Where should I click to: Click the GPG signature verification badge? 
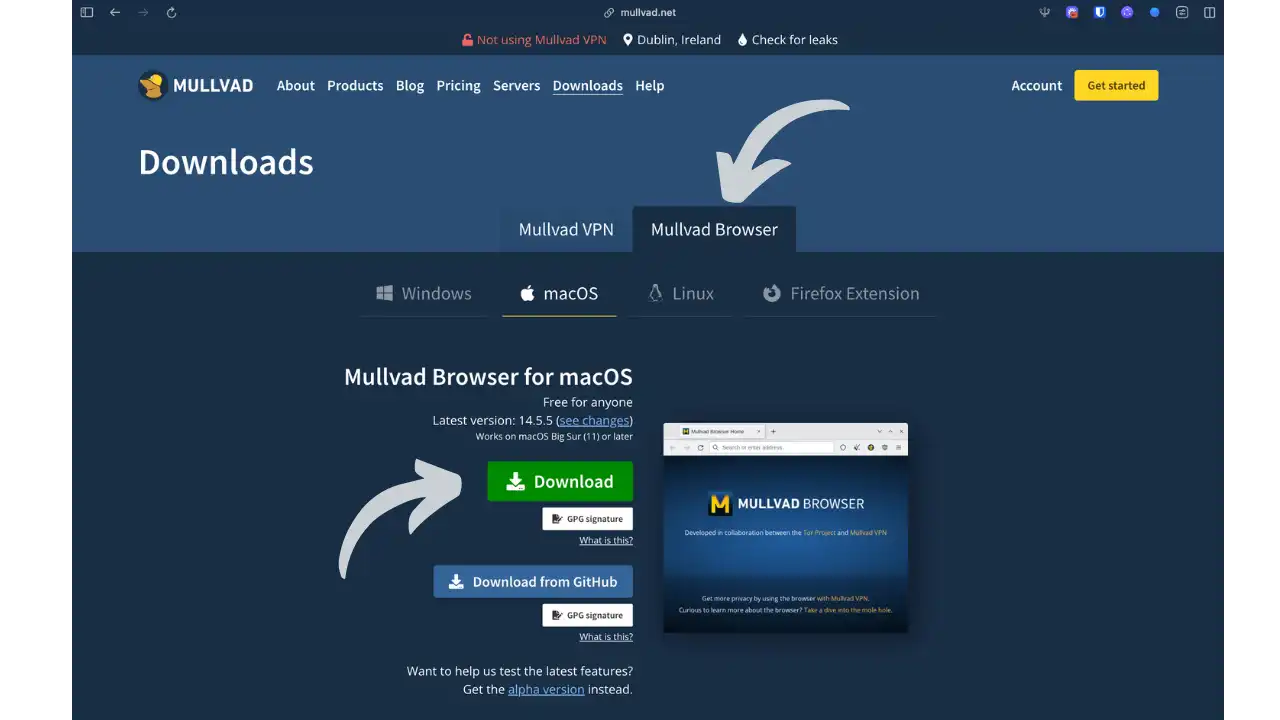(588, 518)
